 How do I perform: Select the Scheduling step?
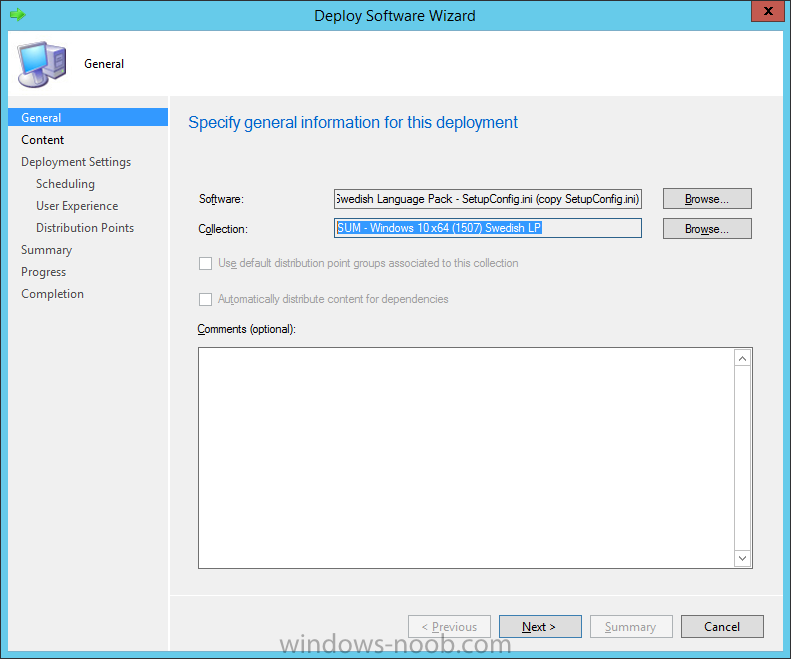pos(65,184)
